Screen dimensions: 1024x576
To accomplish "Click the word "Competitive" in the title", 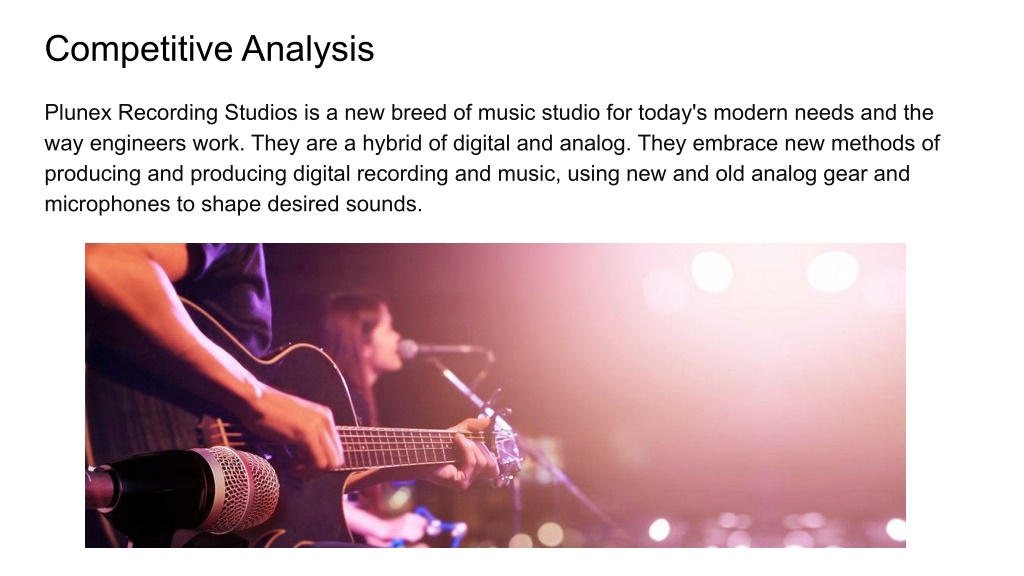I will (x=138, y=49).
